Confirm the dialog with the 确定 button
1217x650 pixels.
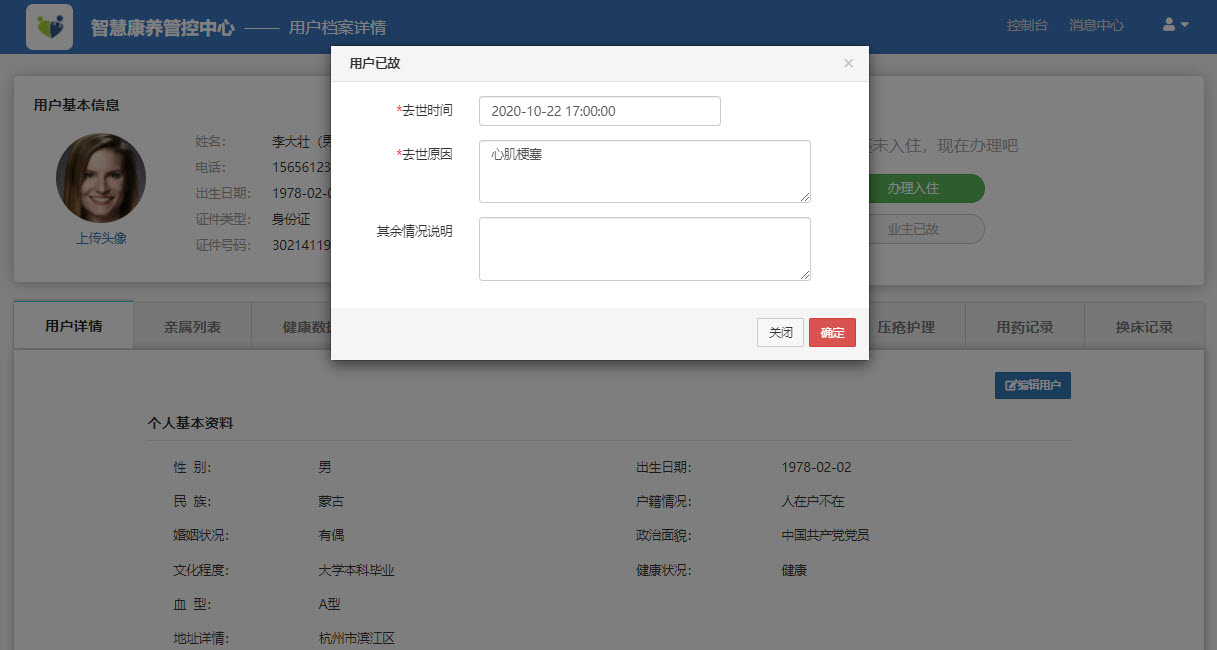832,332
